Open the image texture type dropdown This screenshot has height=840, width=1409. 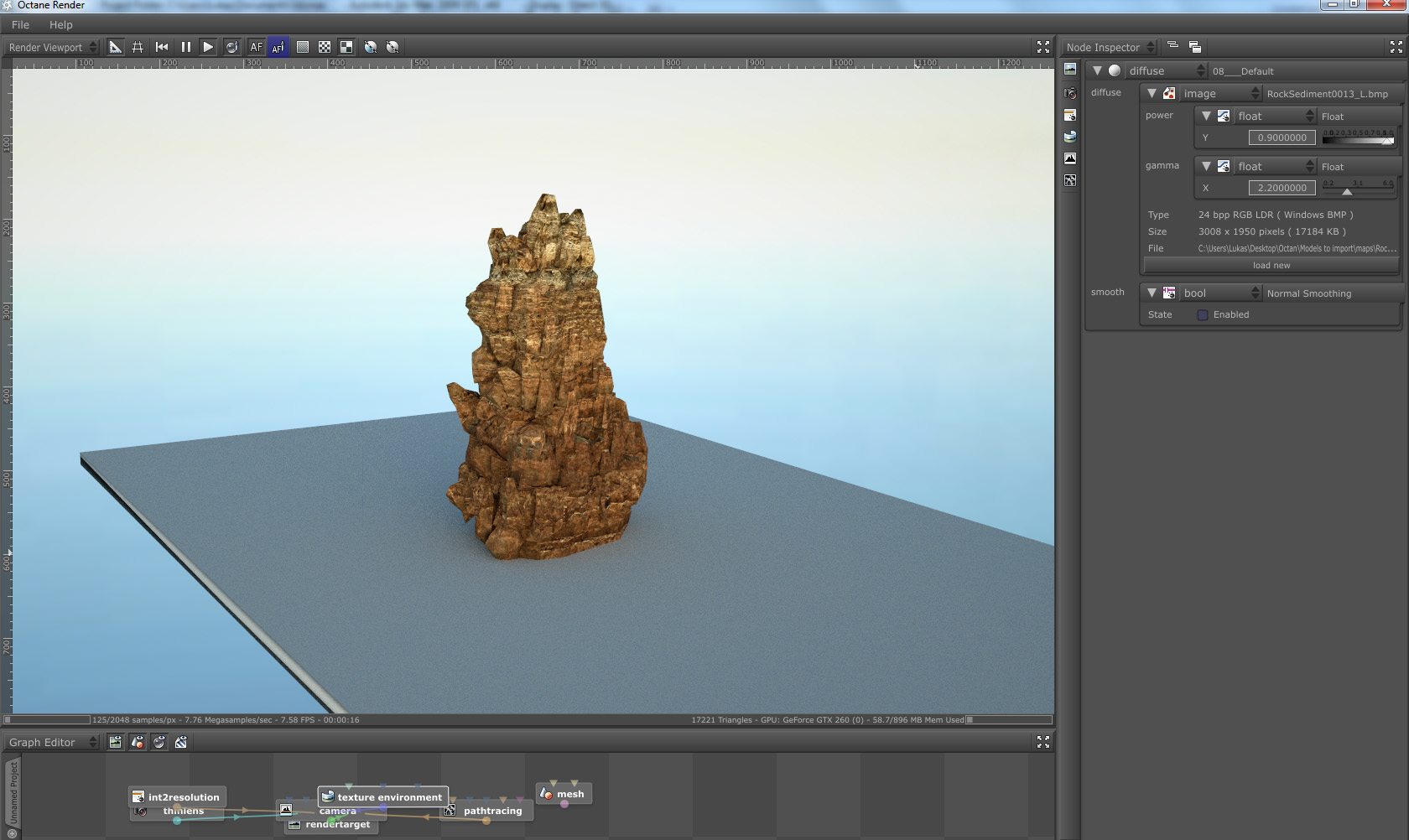click(x=1220, y=94)
